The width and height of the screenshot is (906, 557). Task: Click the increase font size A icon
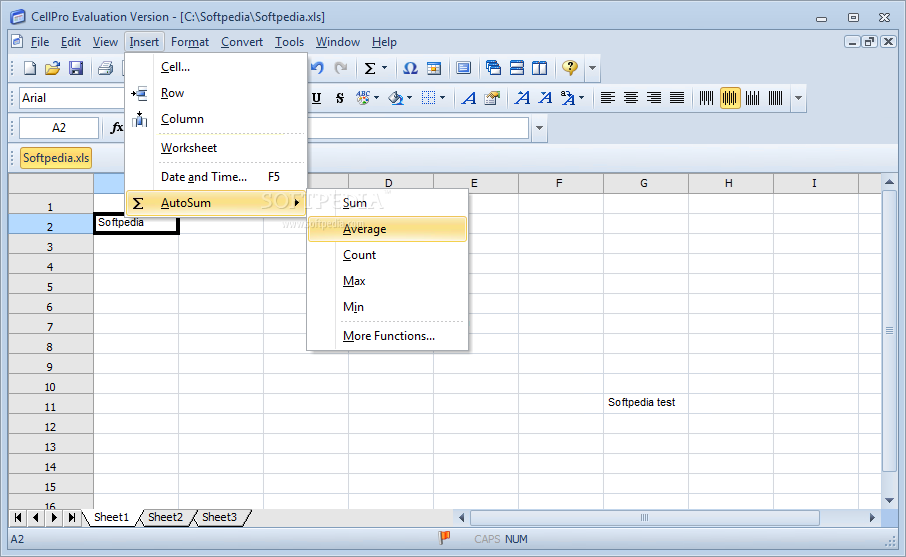(522, 98)
